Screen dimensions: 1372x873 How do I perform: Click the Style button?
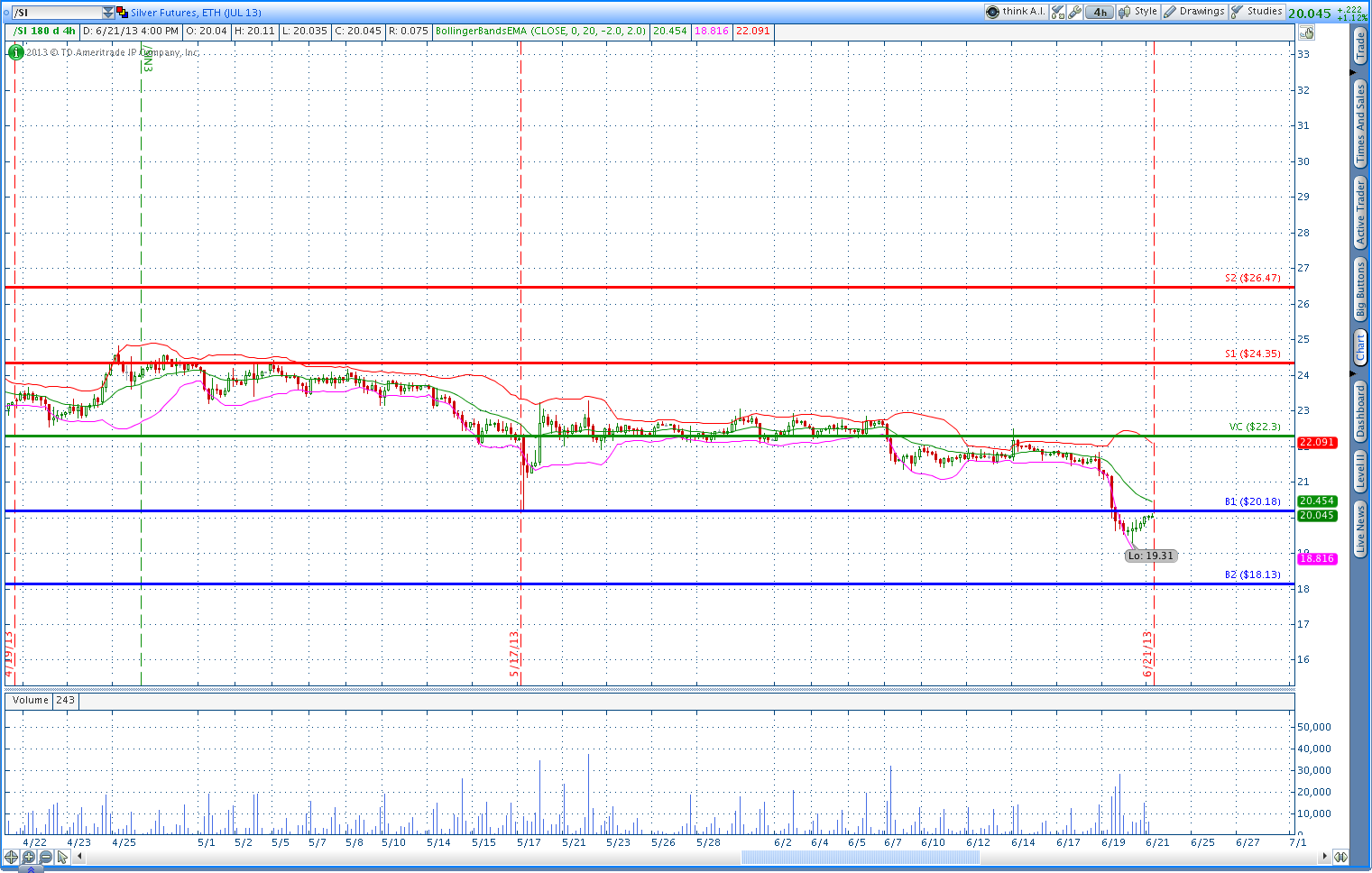pos(1144,13)
